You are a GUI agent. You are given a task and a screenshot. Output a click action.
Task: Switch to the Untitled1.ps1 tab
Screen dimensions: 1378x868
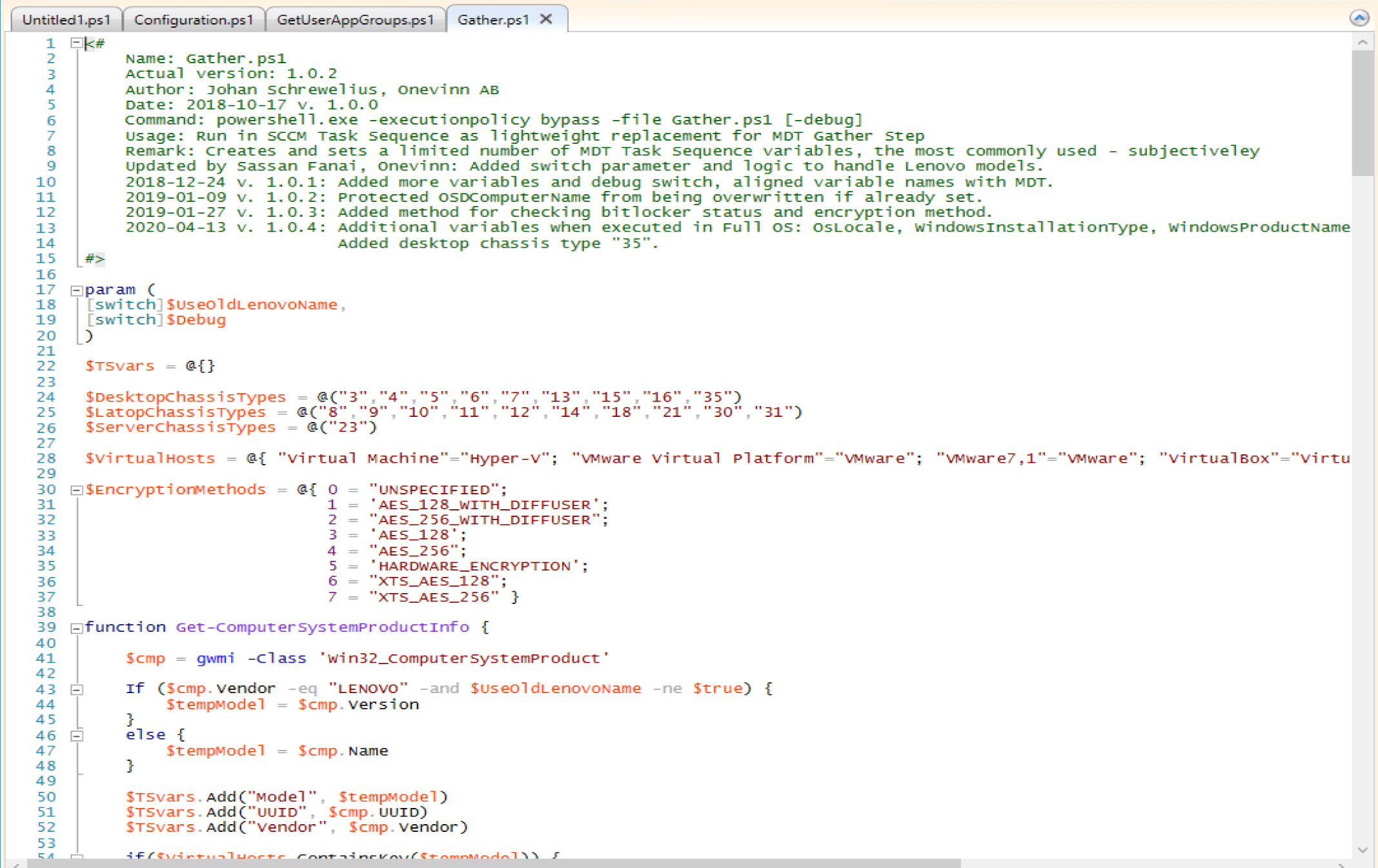(66, 19)
